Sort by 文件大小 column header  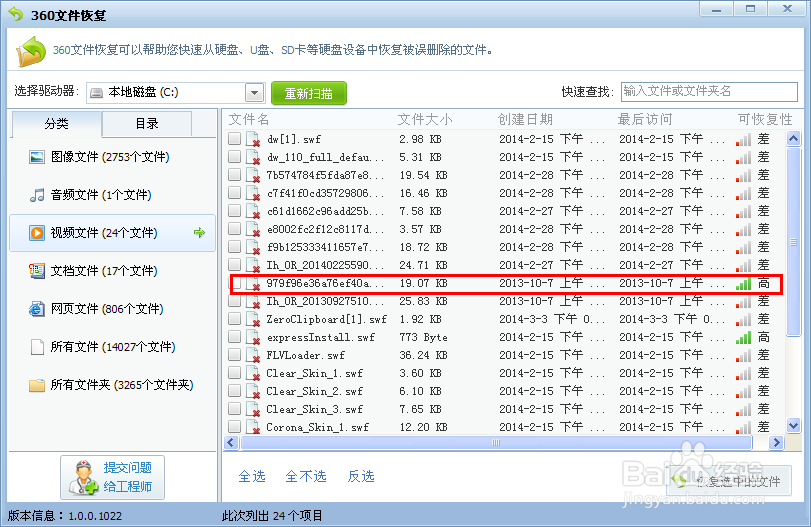(425, 119)
